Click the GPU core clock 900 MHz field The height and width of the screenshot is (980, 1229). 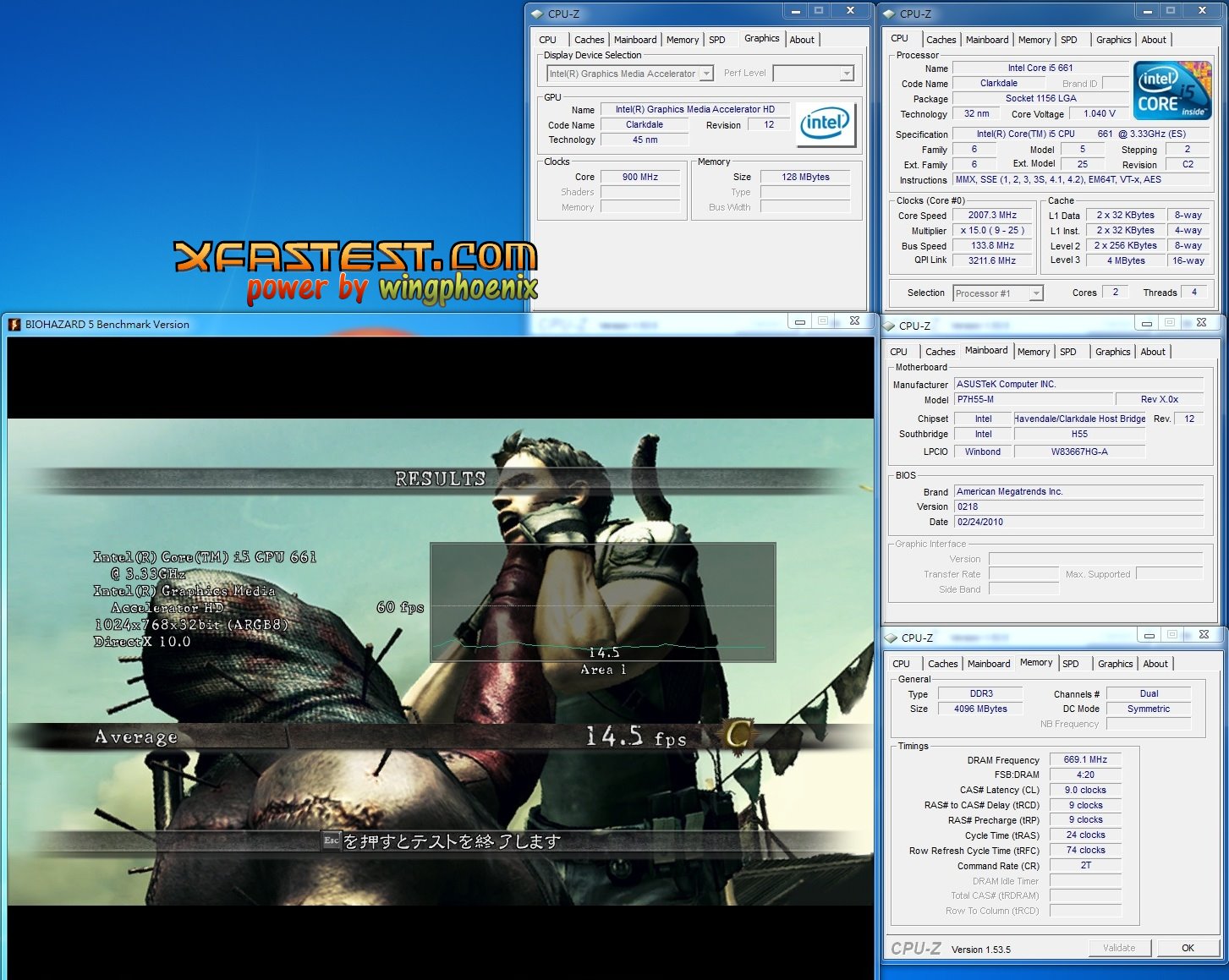click(640, 177)
